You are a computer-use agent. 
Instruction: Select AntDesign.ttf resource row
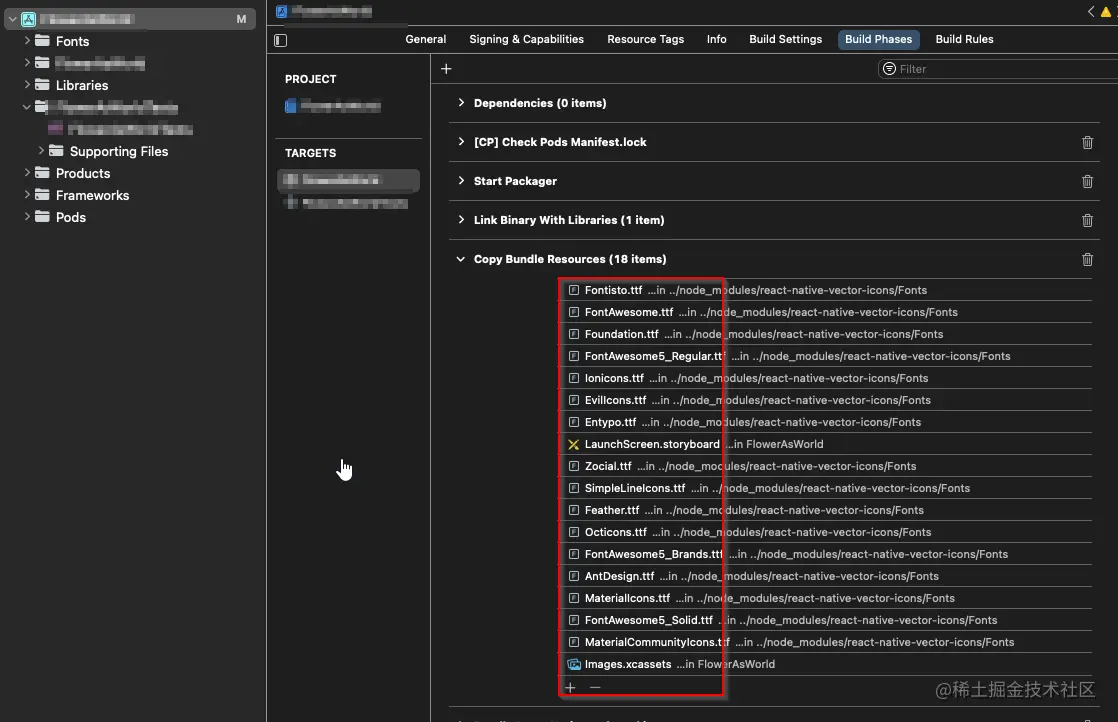827,576
